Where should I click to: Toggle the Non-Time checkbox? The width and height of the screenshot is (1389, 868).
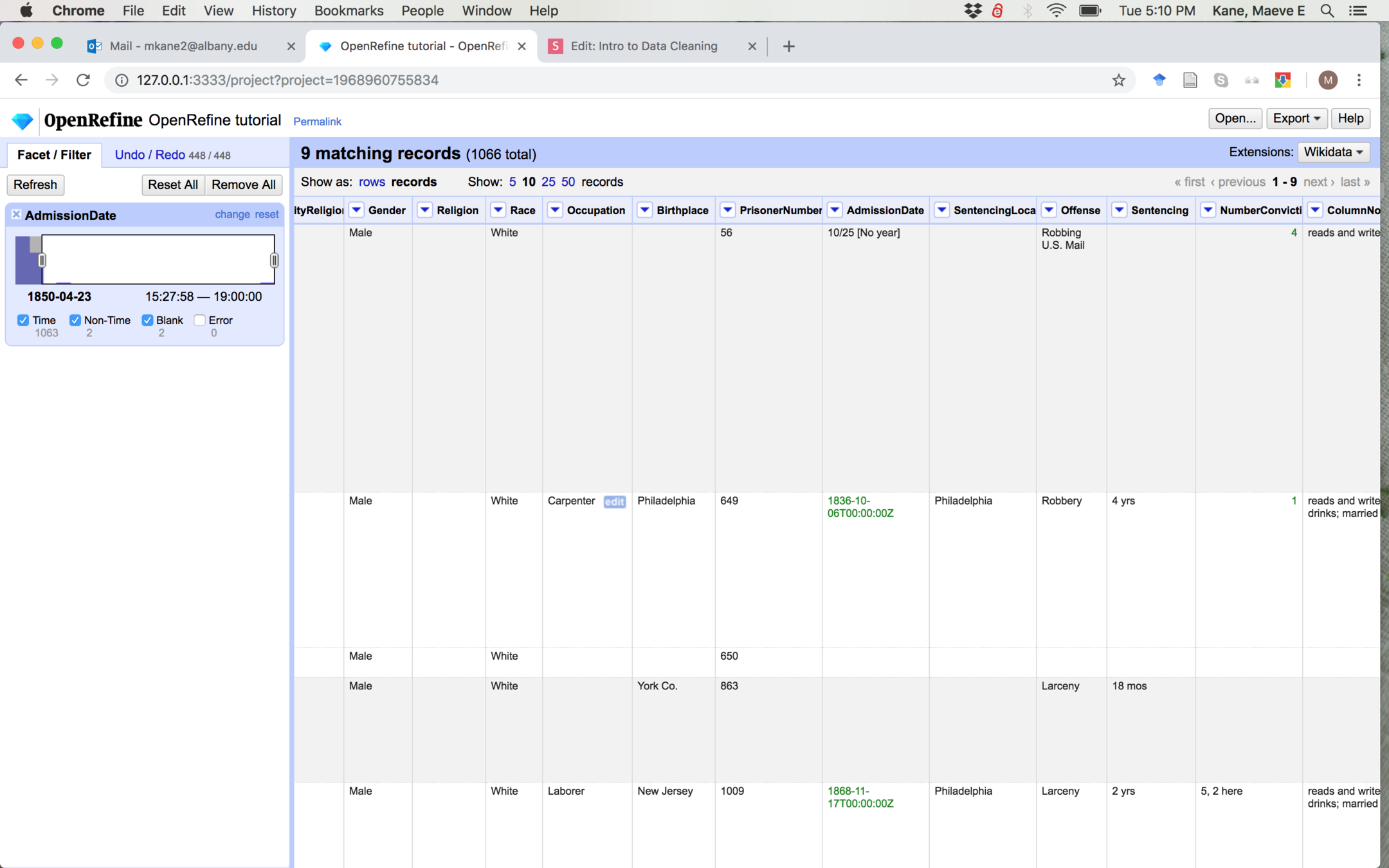[75, 320]
